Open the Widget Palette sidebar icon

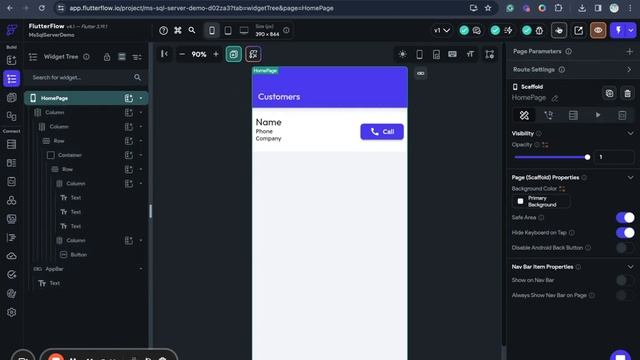tap(11, 60)
